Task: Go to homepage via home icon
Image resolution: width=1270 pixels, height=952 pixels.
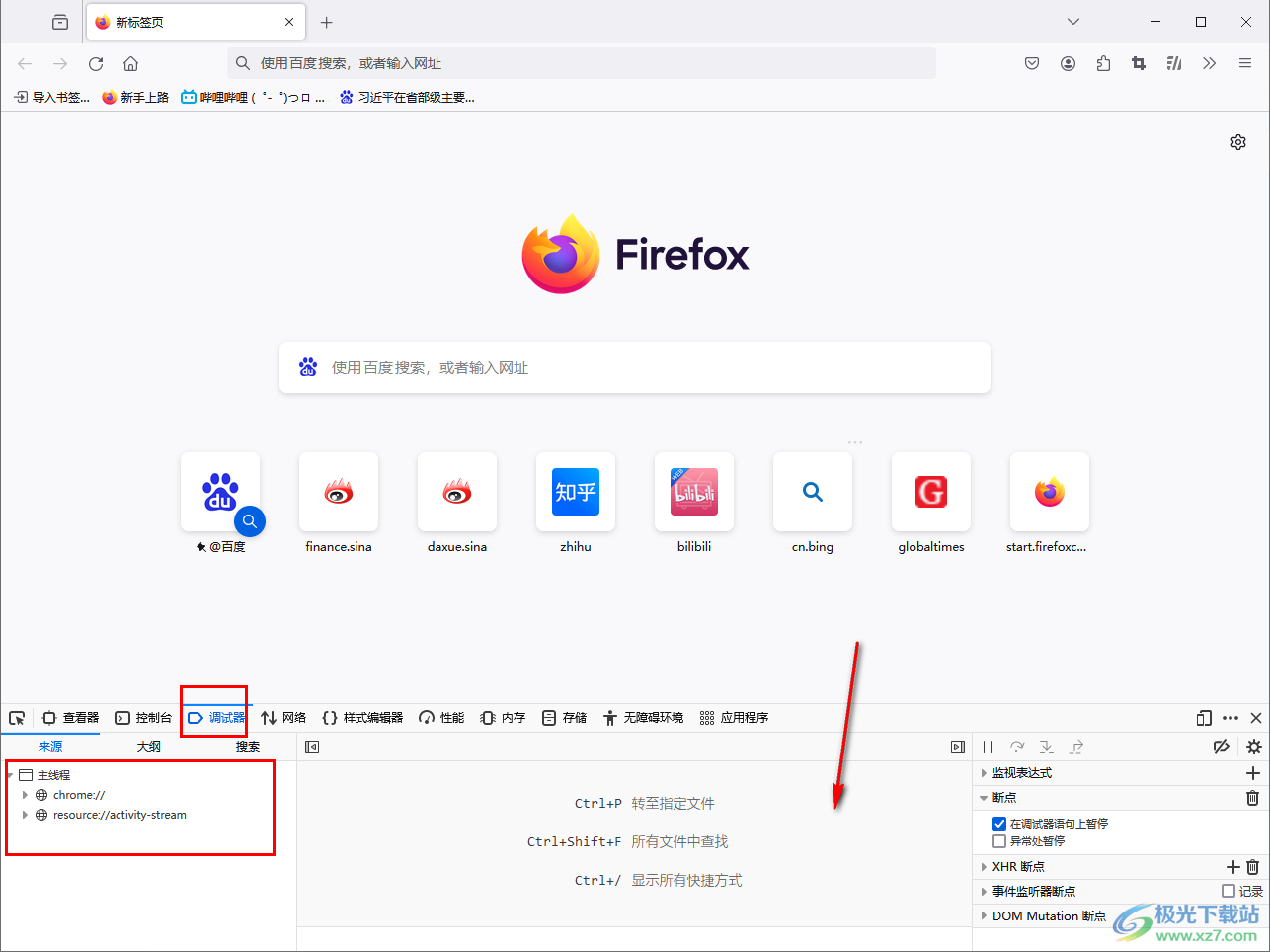Action: [130, 63]
